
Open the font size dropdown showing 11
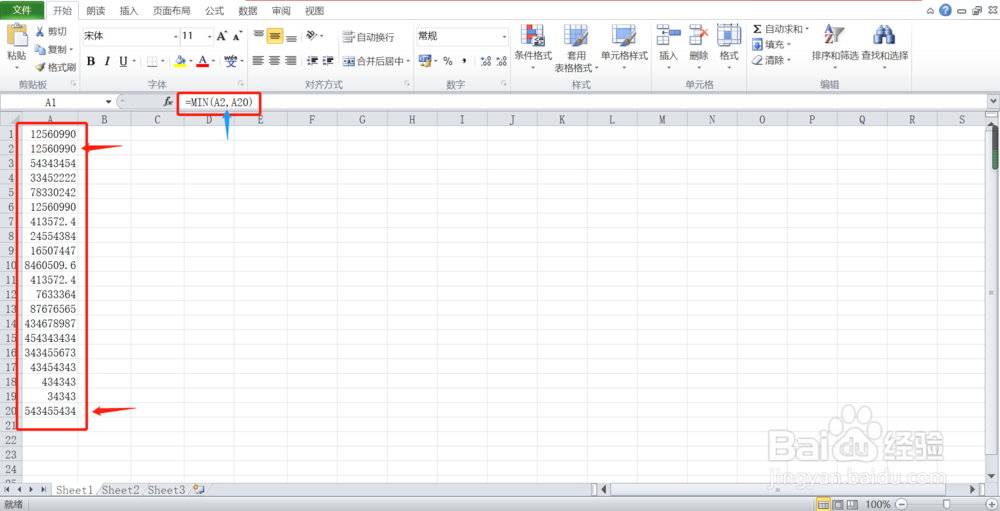(209, 36)
